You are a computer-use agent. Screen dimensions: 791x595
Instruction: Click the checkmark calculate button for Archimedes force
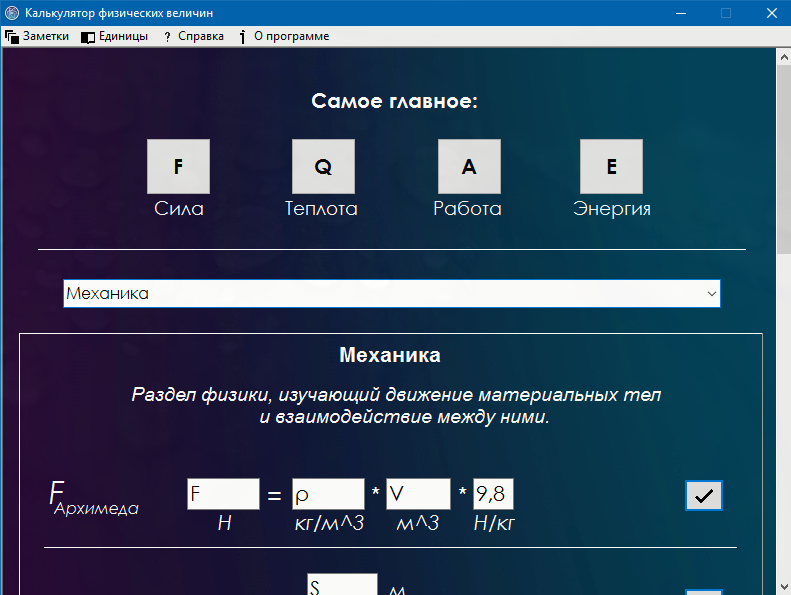[x=704, y=496]
